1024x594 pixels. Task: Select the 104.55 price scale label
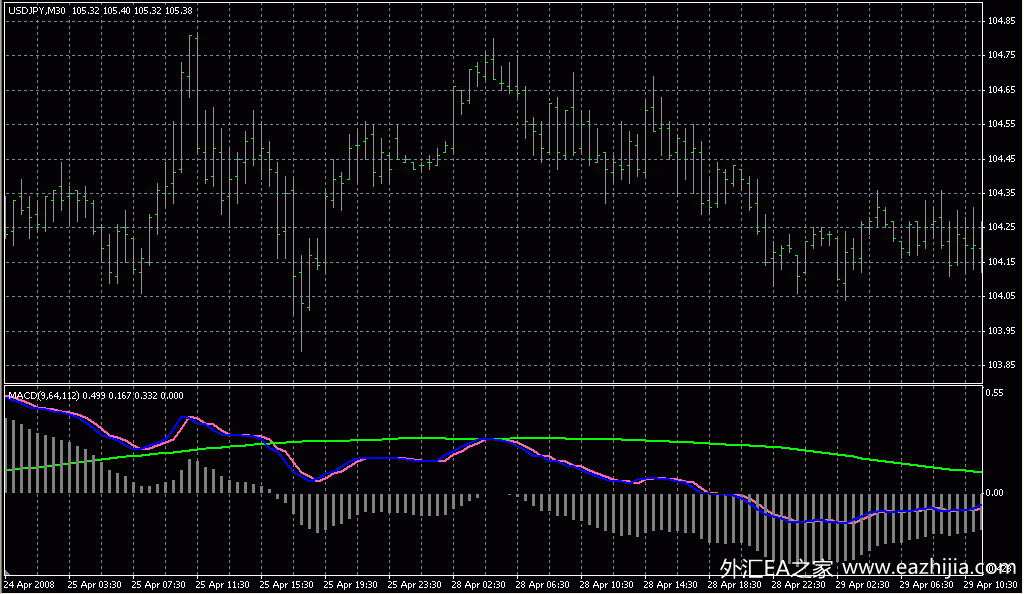[x=1001, y=124]
